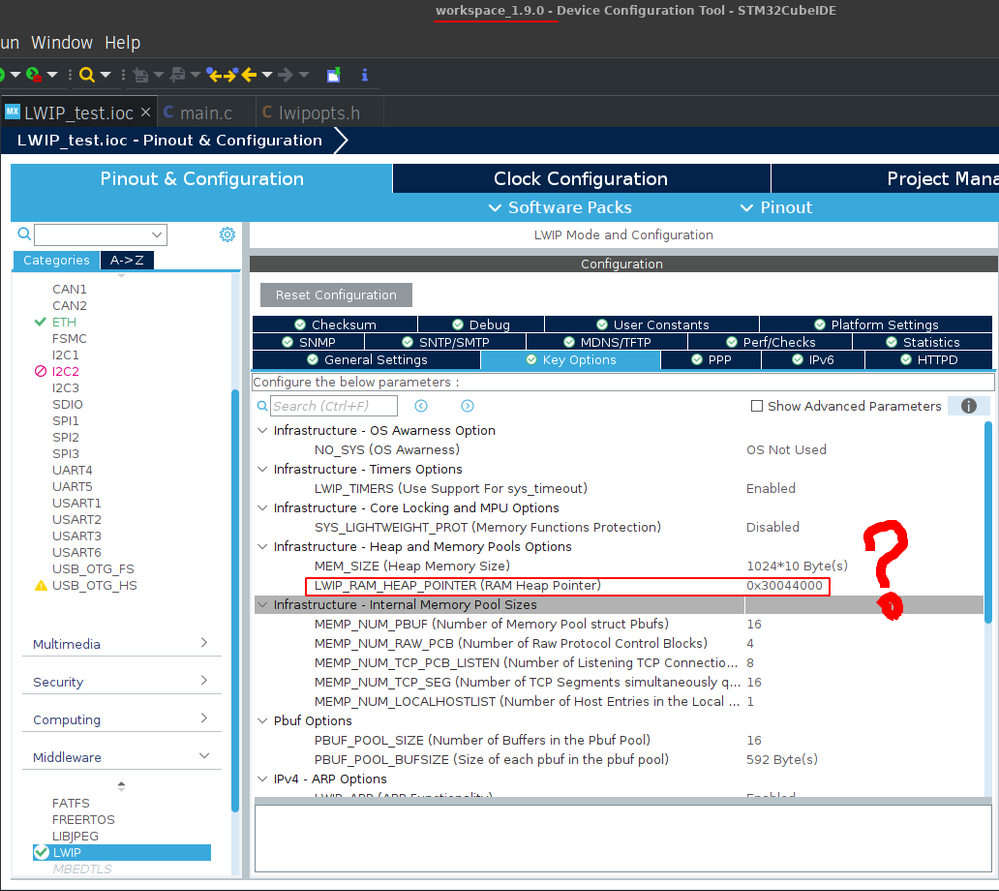Click the Pin Editor toolbar icon
This screenshot has width=999, height=891.
334,75
